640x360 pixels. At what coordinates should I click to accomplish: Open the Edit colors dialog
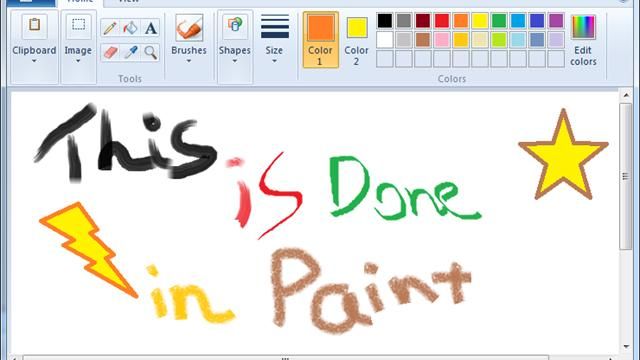583,40
